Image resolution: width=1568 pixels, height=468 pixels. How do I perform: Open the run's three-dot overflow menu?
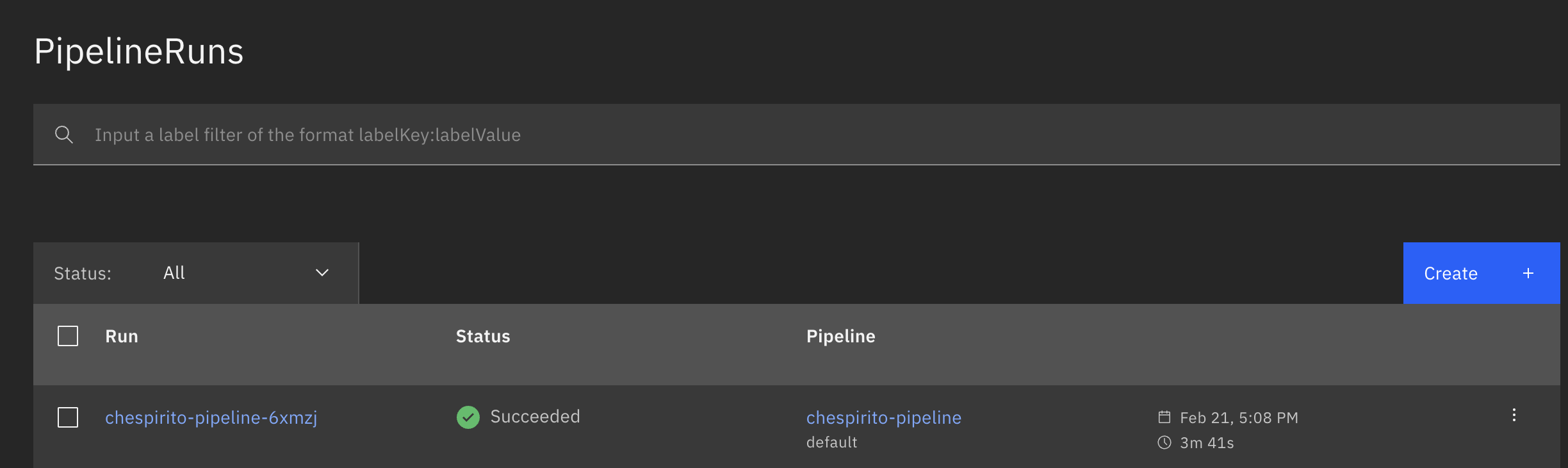(1514, 415)
